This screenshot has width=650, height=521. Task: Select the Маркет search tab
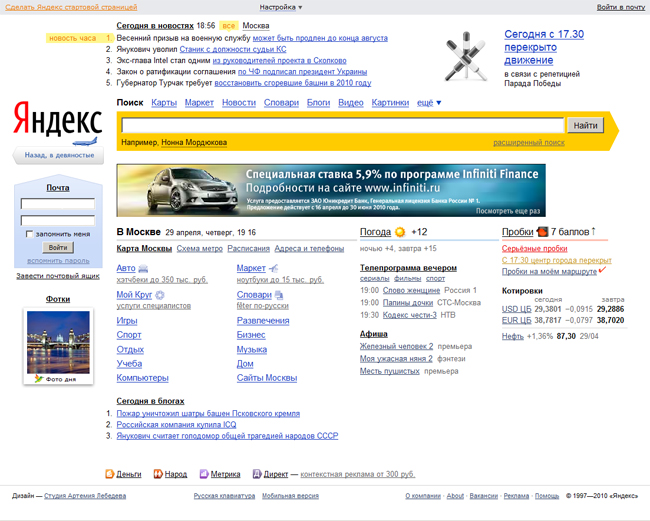click(x=199, y=102)
